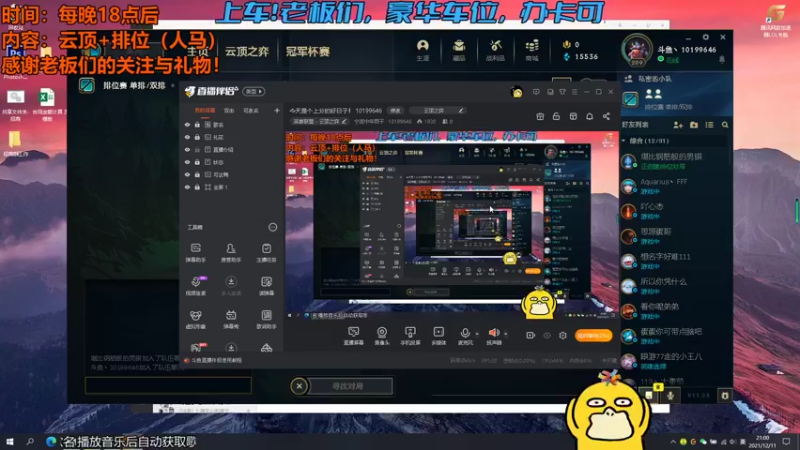
Task: Open 弹幕秀 tool in toolbox
Action: click(231, 319)
